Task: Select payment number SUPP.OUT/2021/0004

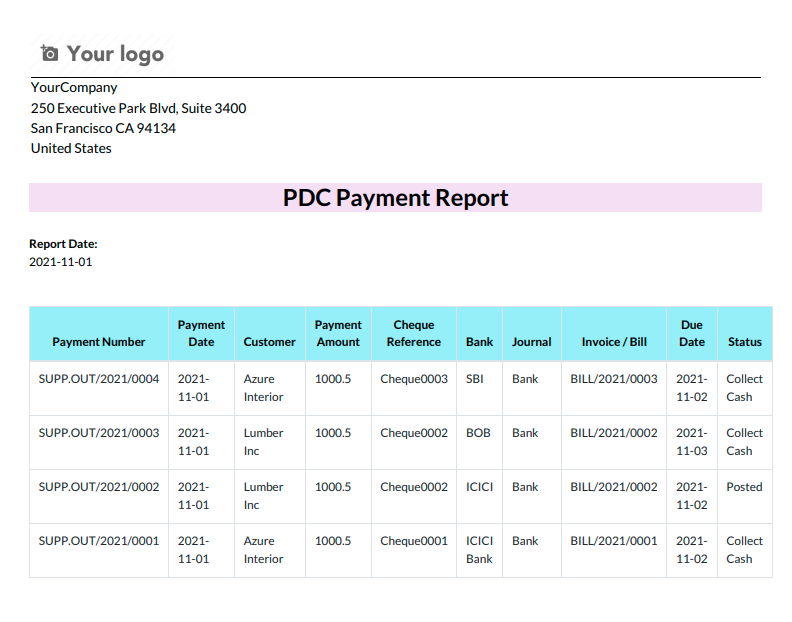Action: pyautogui.click(x=99, y=379)
